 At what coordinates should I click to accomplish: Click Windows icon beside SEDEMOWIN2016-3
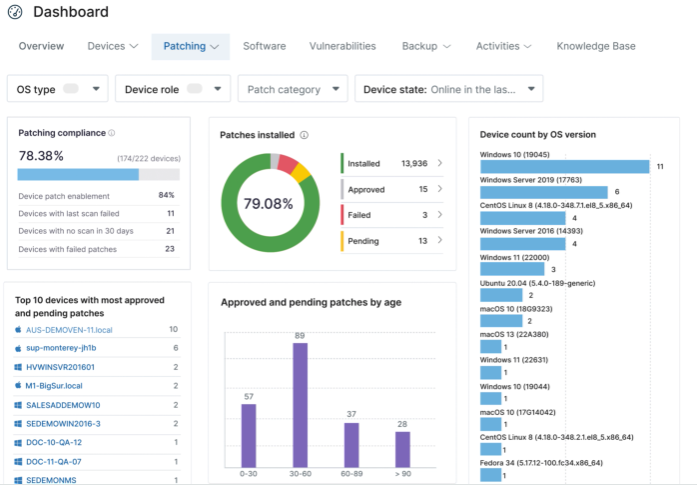(18, 424)
